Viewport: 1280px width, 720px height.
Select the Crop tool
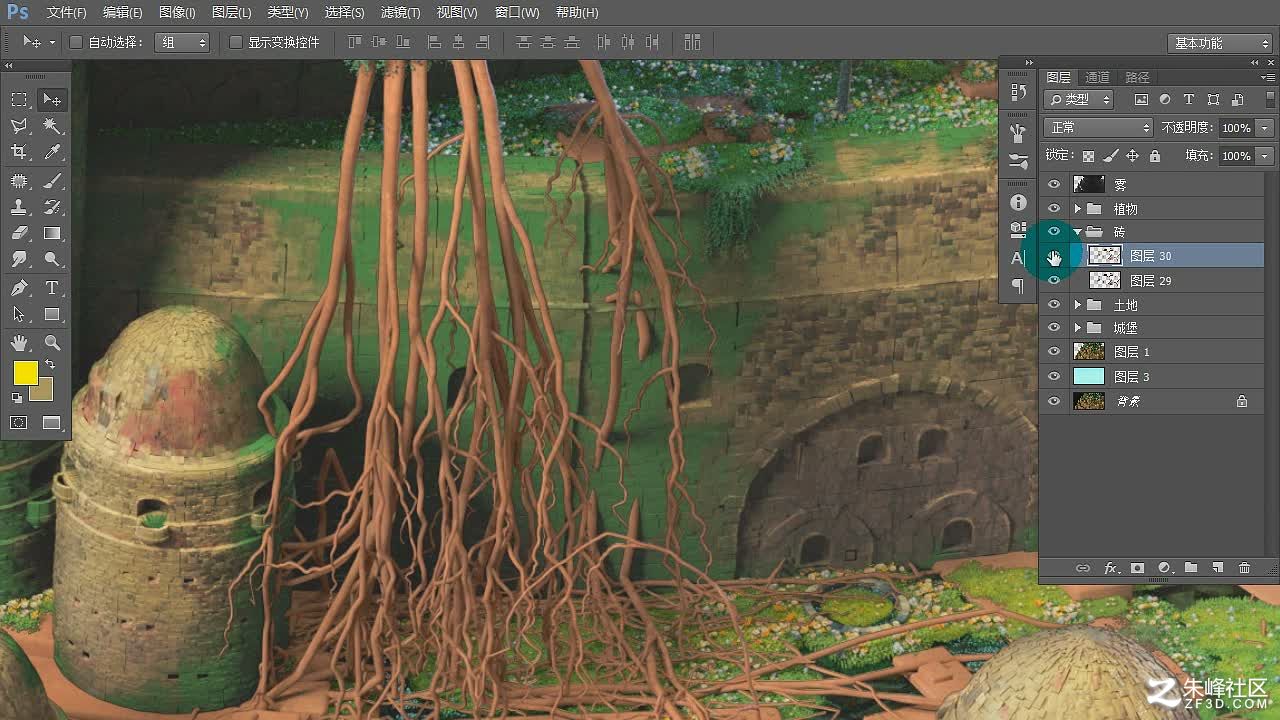click(x=19, y=152)
